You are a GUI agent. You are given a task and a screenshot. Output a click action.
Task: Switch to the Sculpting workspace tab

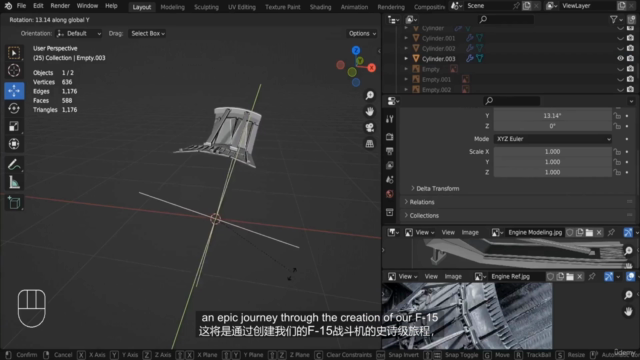click(206, 7)
